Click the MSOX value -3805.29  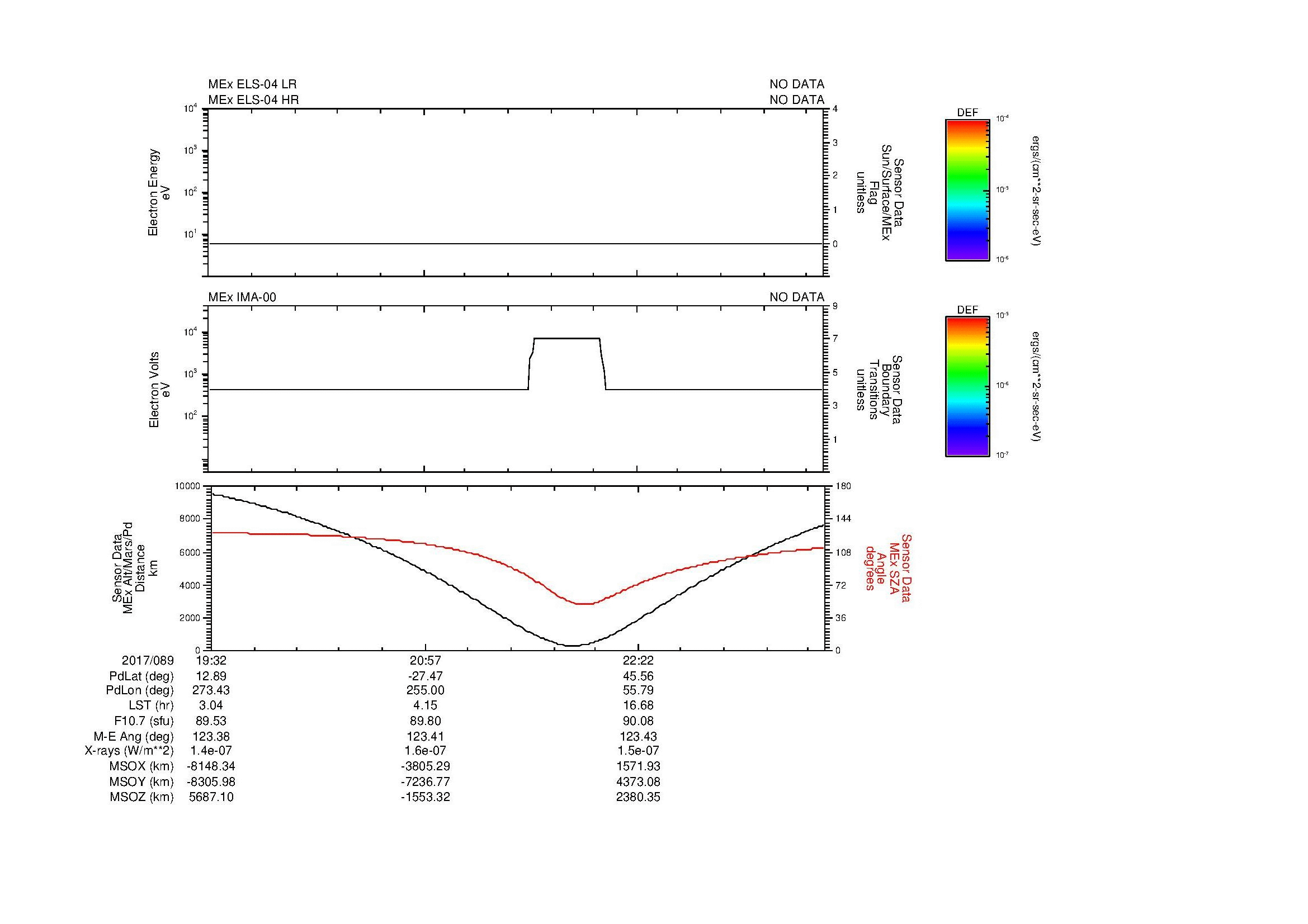tap(425, 766)
